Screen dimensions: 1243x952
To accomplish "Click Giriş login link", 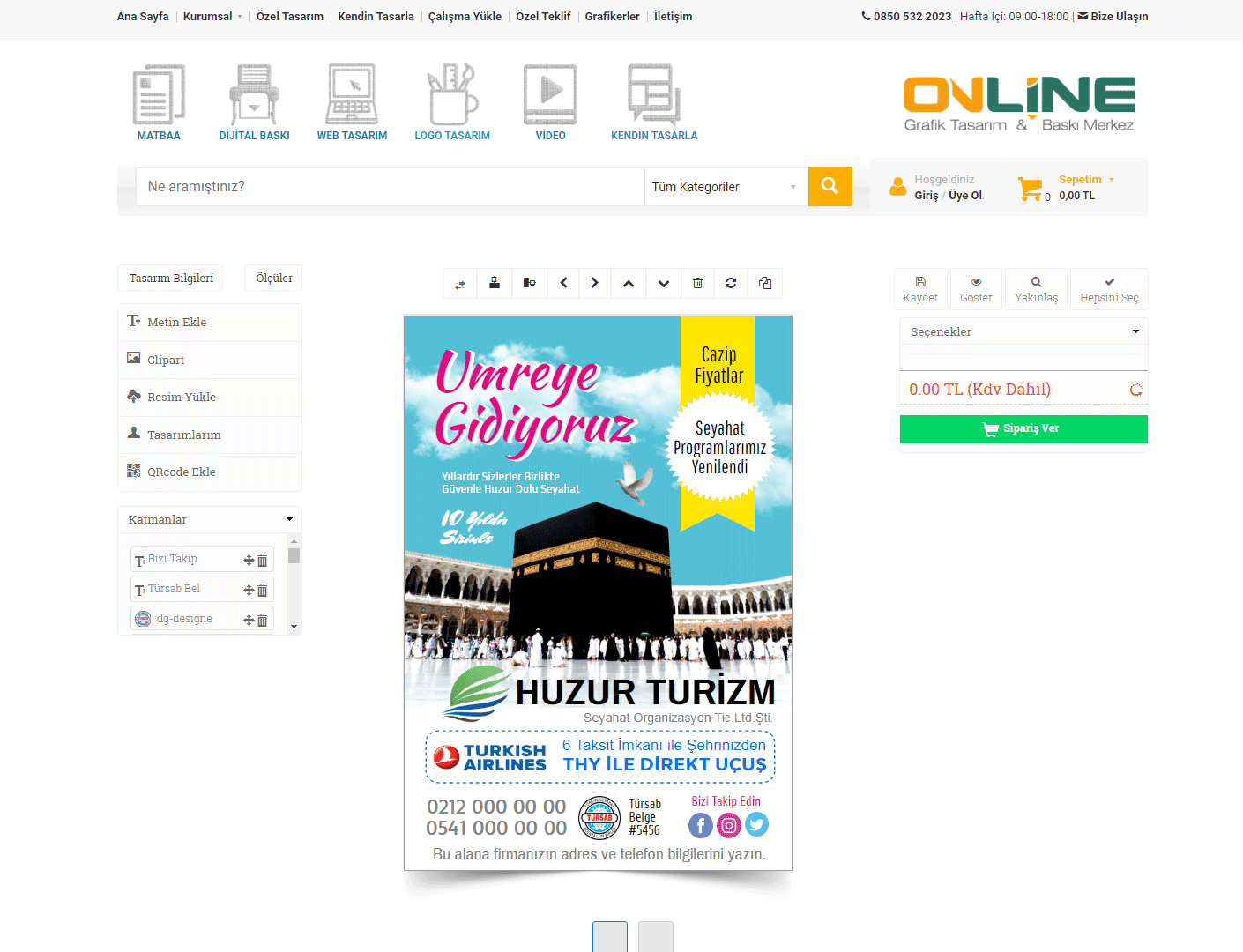I will pos(927,196).
